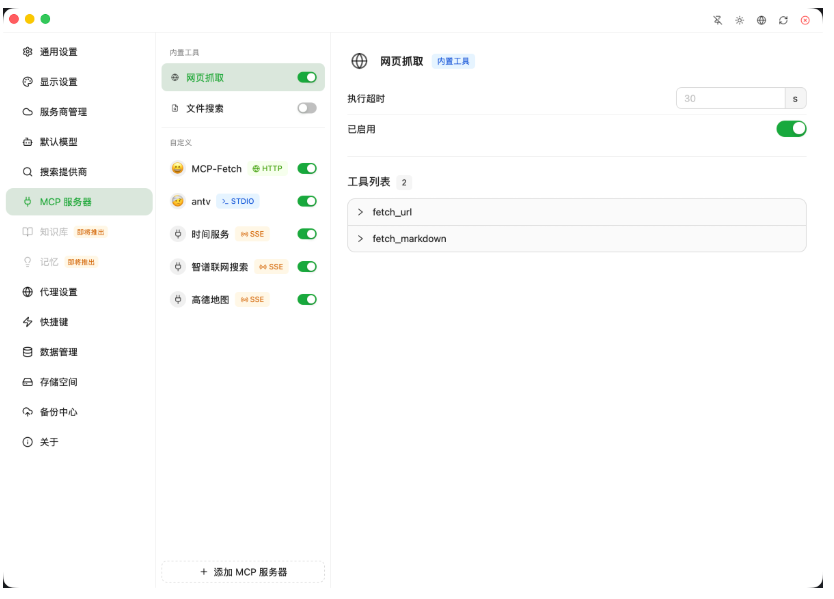Click the 添加 MCP 服务器 button
Screen dimensions: 834x599
coord(243,572)
